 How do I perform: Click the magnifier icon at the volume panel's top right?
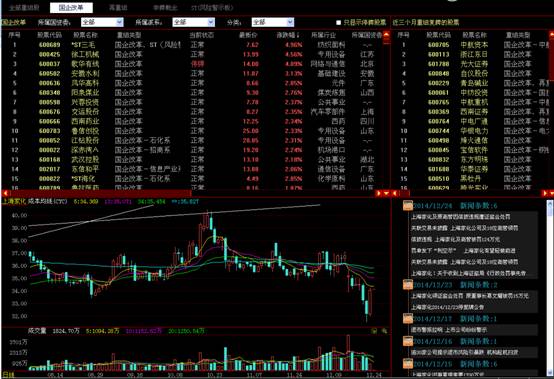point(384,331)
